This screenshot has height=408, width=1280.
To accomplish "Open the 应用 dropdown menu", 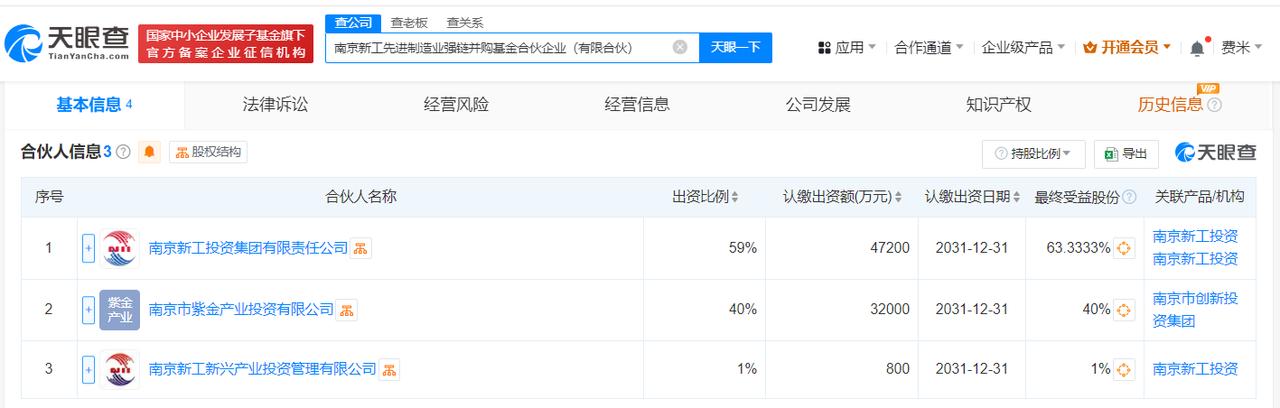I will coord(847,47).
